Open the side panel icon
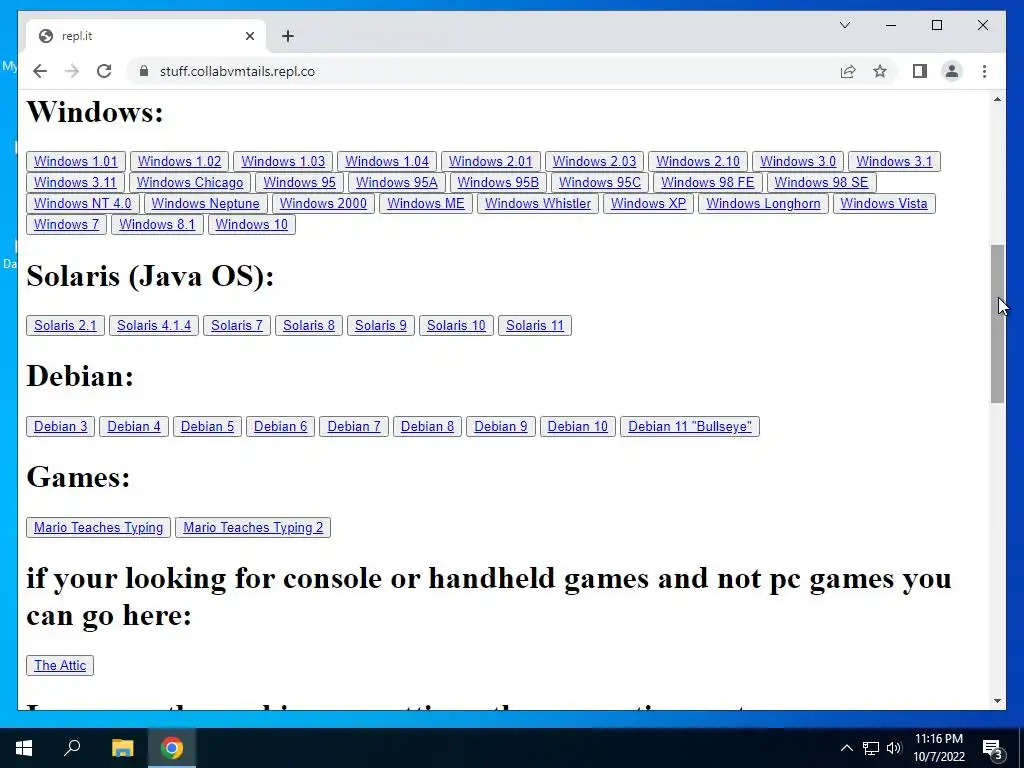 pos(920,71)
